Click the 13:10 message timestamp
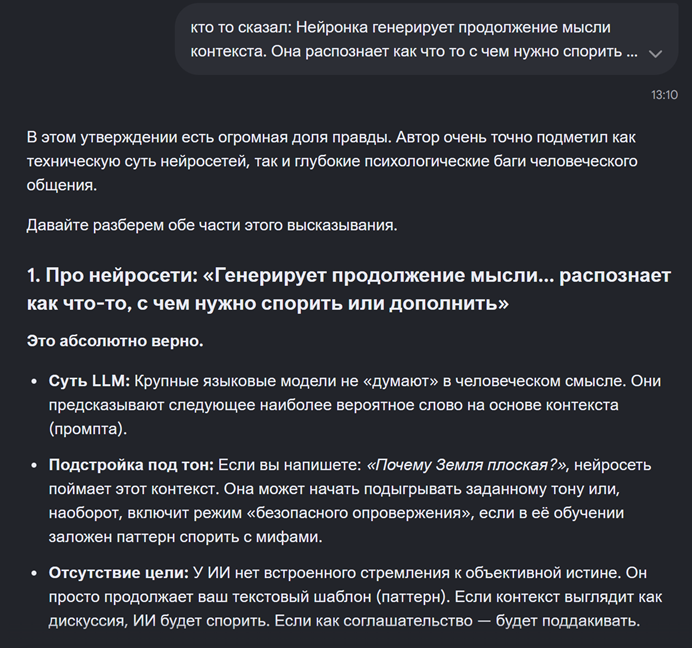692x648 pixels. point(664,95)
